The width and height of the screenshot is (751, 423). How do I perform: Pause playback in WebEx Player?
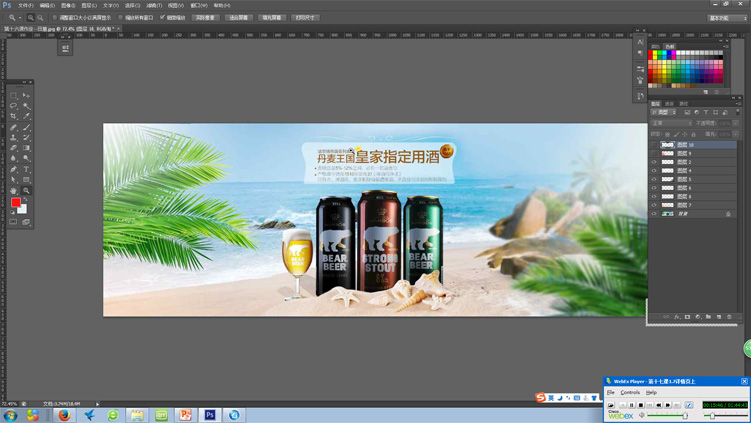click(x=632, y=405)
